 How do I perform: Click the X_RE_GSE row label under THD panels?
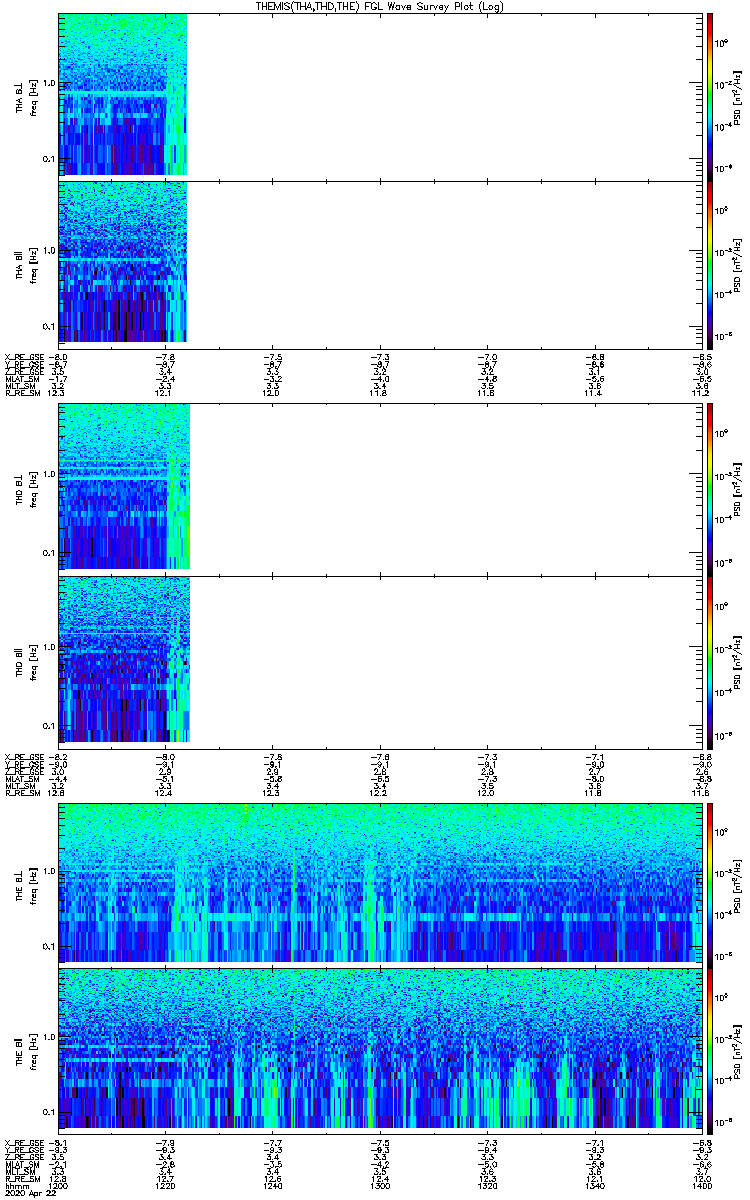(22, 755)
